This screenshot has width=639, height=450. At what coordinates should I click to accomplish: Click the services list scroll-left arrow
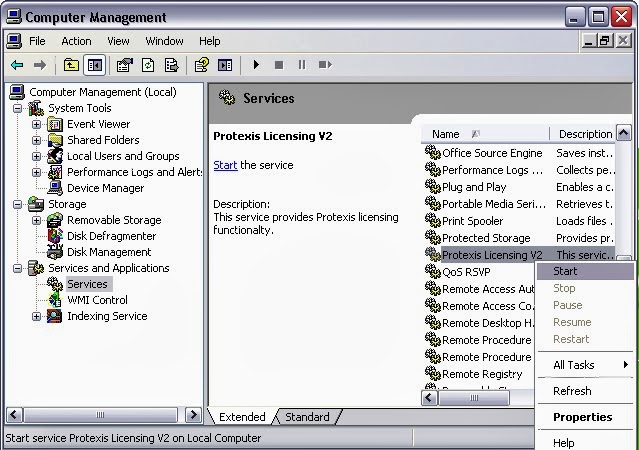tap(429, 397)
